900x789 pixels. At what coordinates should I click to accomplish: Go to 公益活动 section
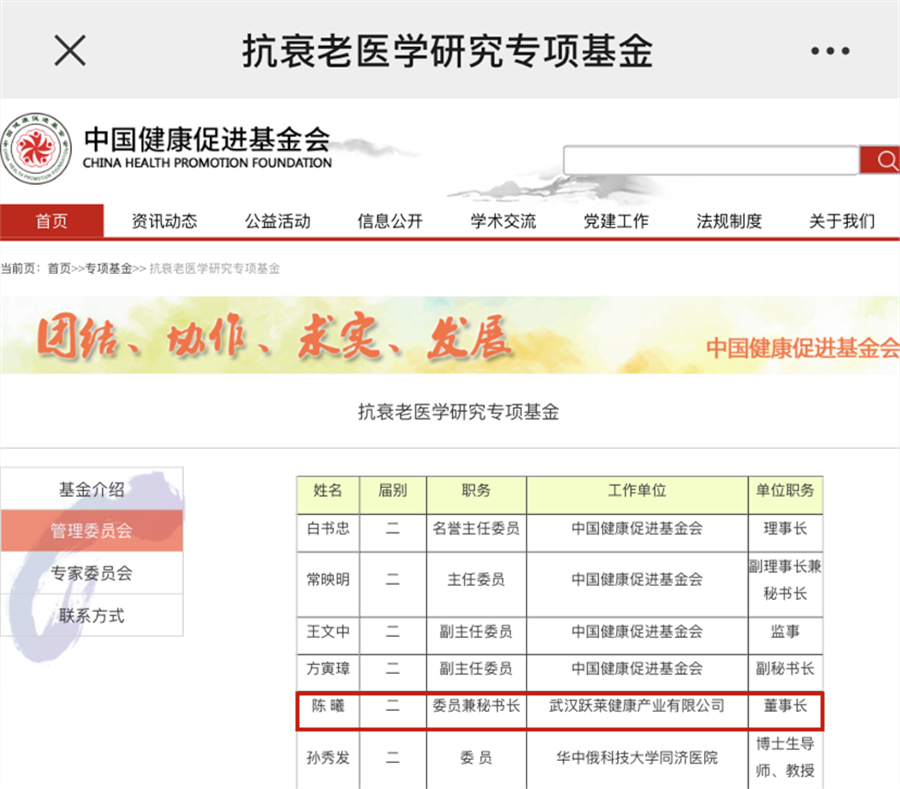click(277, 221)
